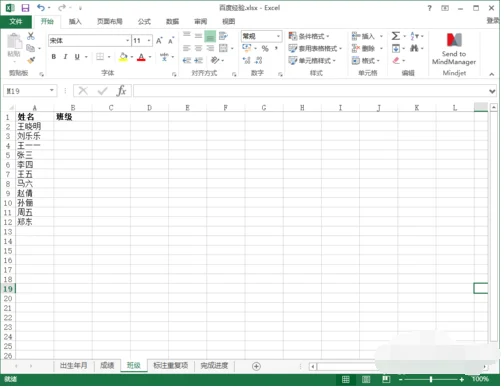Image resolution: width=504 pixels, height=389 pixels.
Task: Open the 标注重复项 sheet tab
Action: tap(171, 366)
